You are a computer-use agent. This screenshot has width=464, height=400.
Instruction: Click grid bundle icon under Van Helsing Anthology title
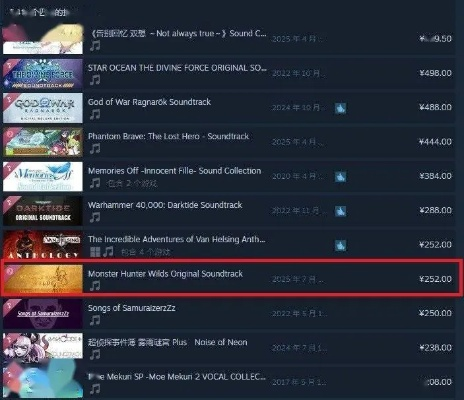[x=95, y=251]
